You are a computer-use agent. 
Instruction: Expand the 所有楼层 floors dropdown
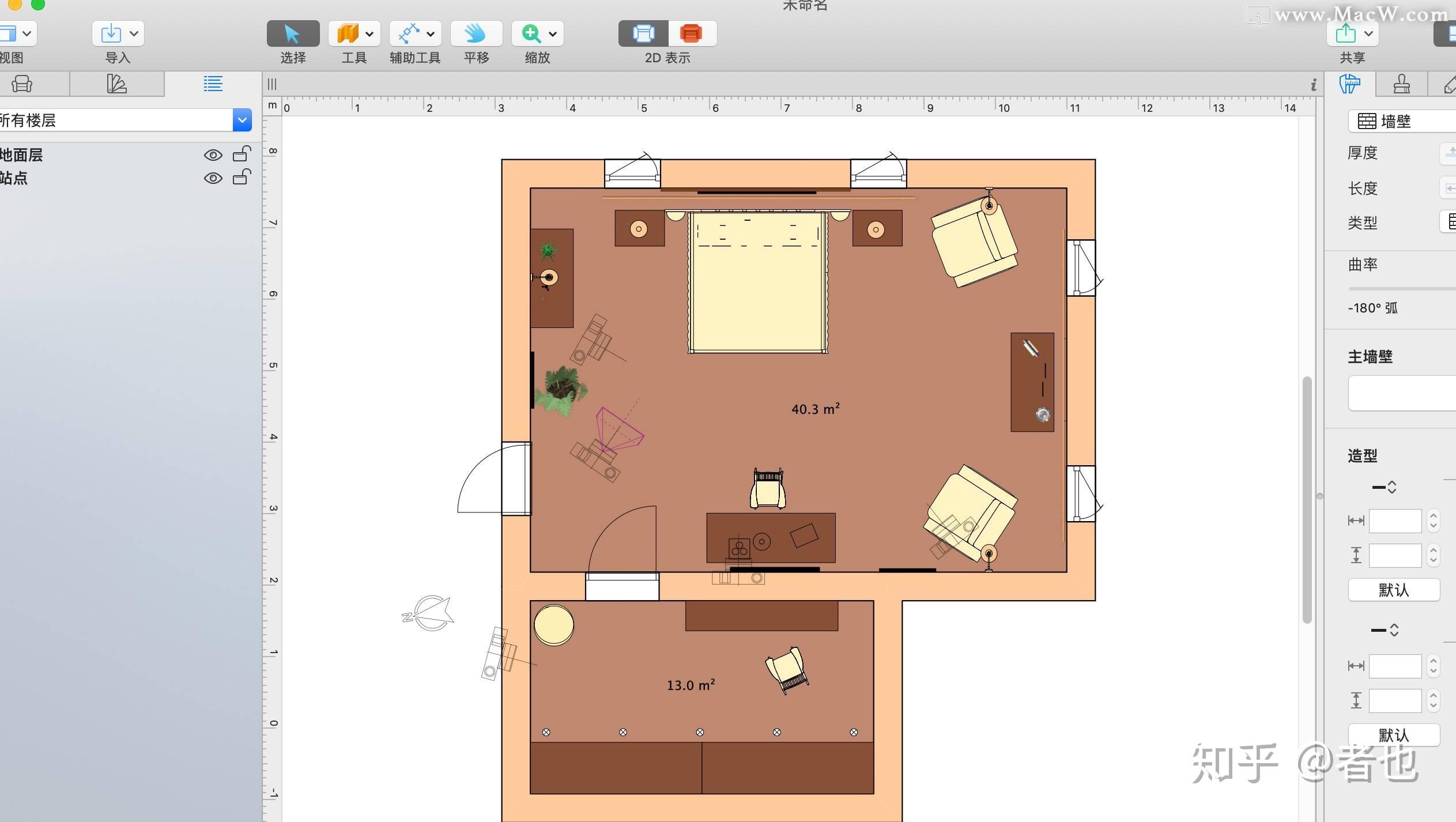[243, 119]
